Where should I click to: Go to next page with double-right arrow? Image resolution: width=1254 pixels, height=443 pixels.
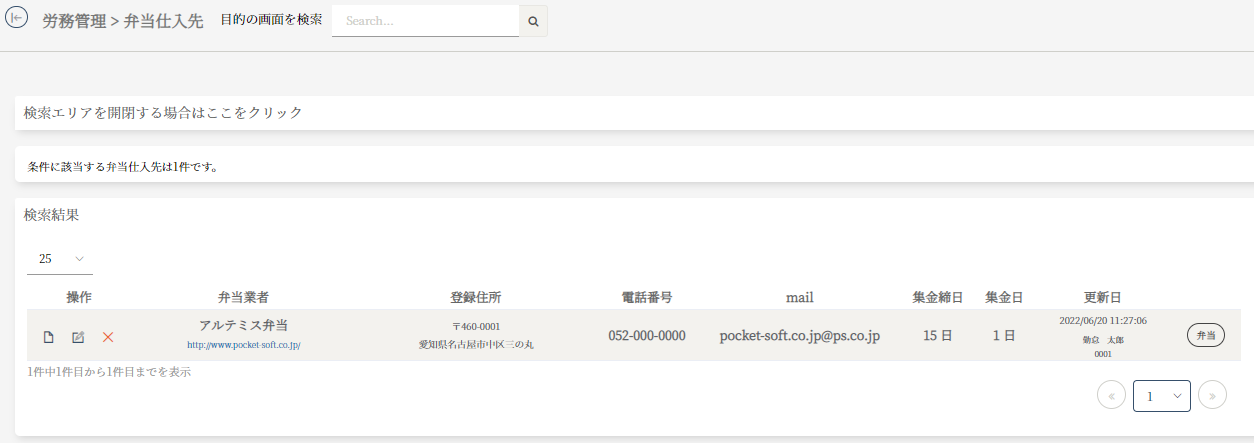click(x=1212, y=395)
